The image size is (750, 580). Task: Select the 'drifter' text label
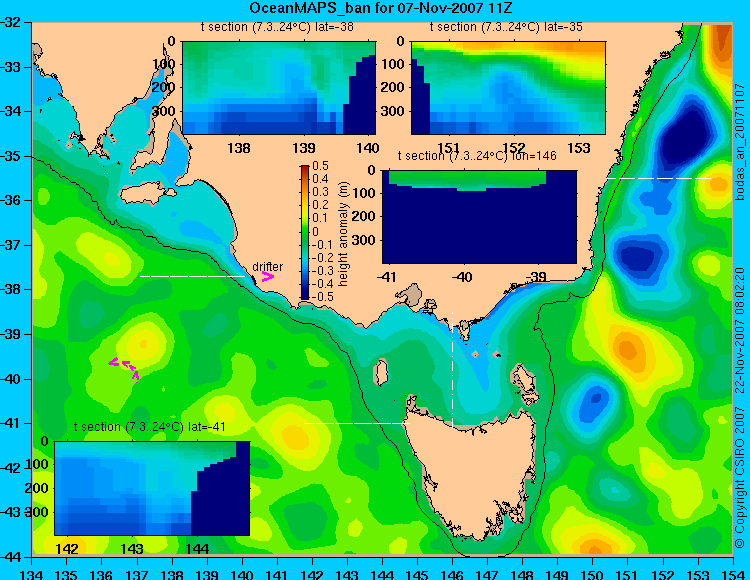(267, 267)
